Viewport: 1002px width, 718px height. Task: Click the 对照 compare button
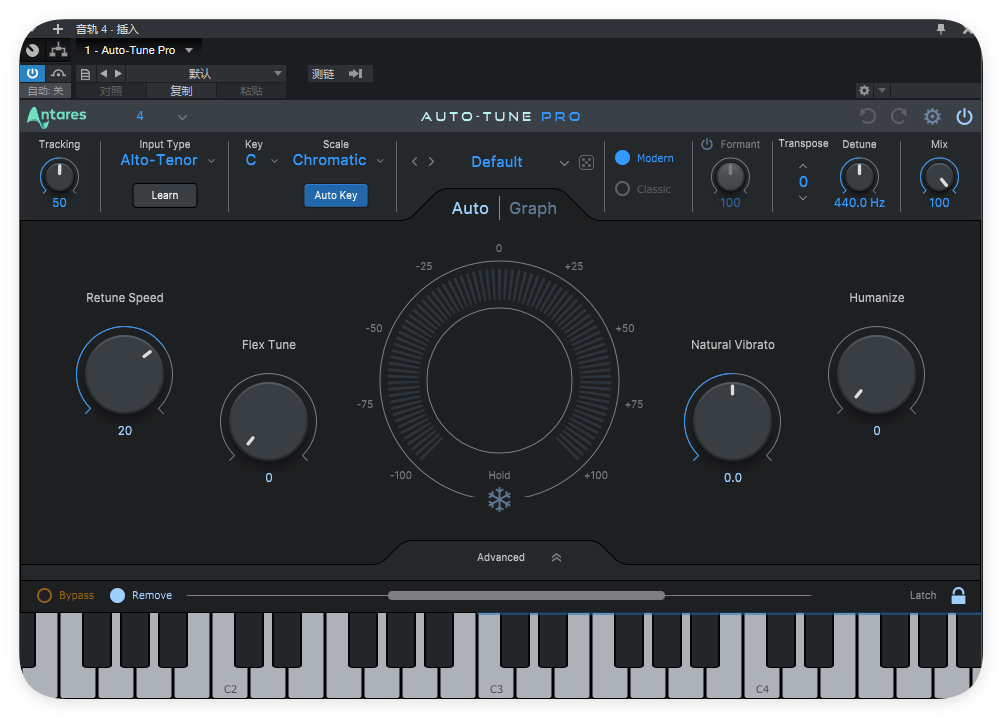(111, 91)
